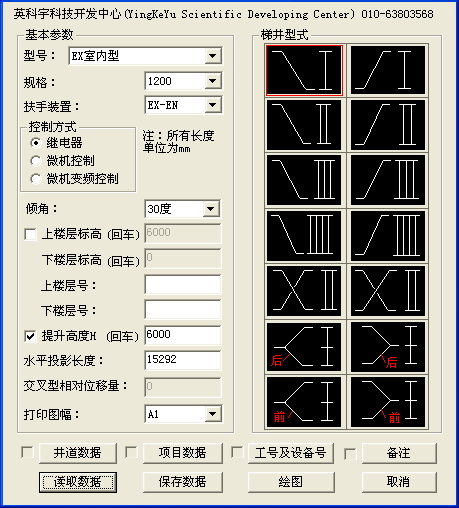Select the left crossed-type double escalator layout
The height and width of the screenshot is (508, 459).
click(x=304, y=291)
